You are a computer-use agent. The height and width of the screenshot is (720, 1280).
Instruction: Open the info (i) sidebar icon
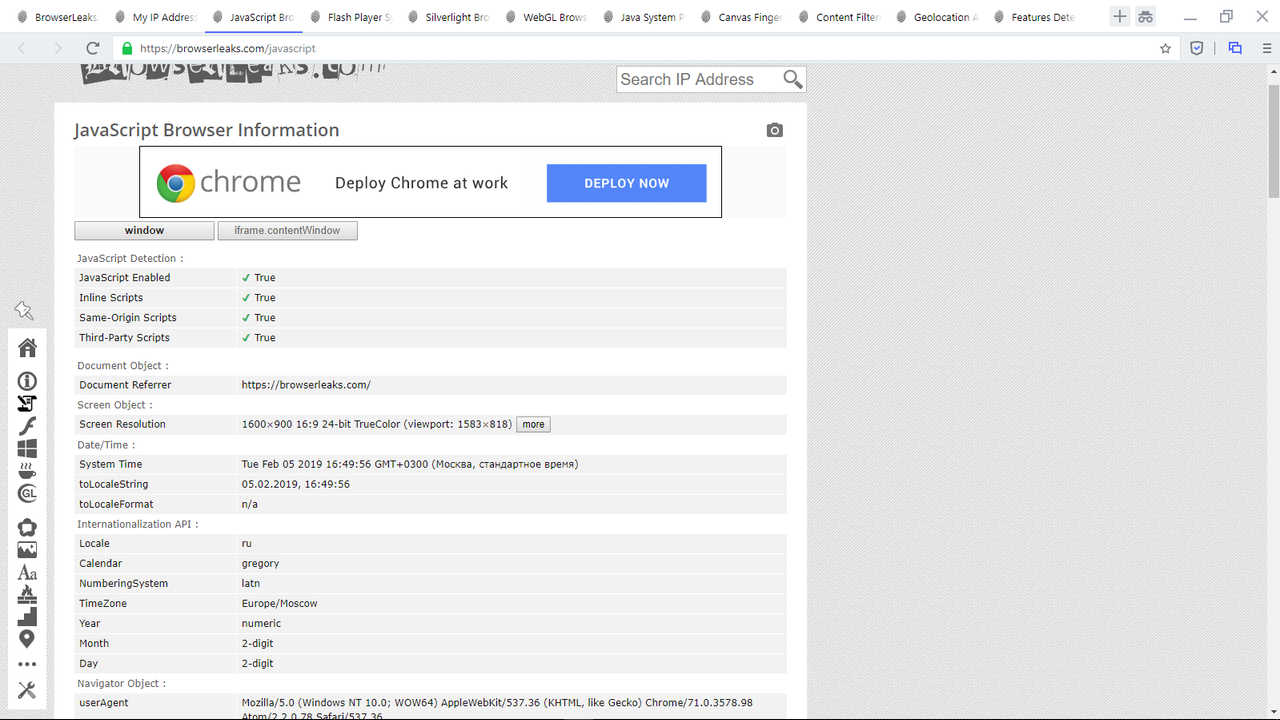[x=27, y=381]
